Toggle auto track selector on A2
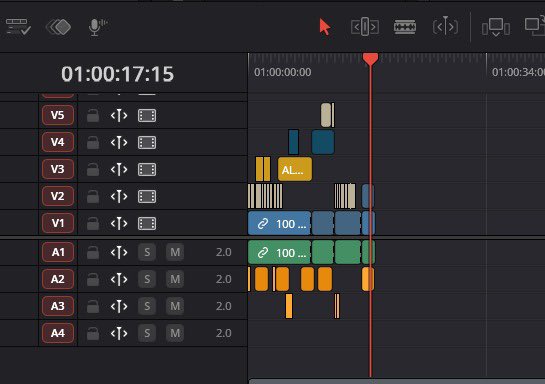Viewport: 545px width, 384px height. pyautogui.click(x=119, y=279)
